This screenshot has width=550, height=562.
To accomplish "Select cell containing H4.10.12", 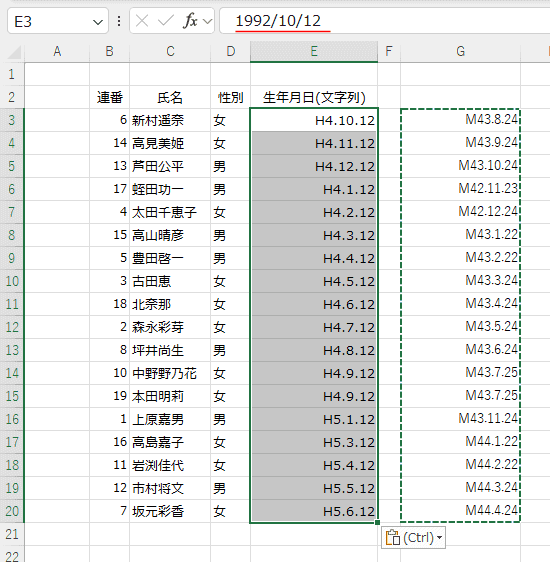I will click(x=314, y=120).
